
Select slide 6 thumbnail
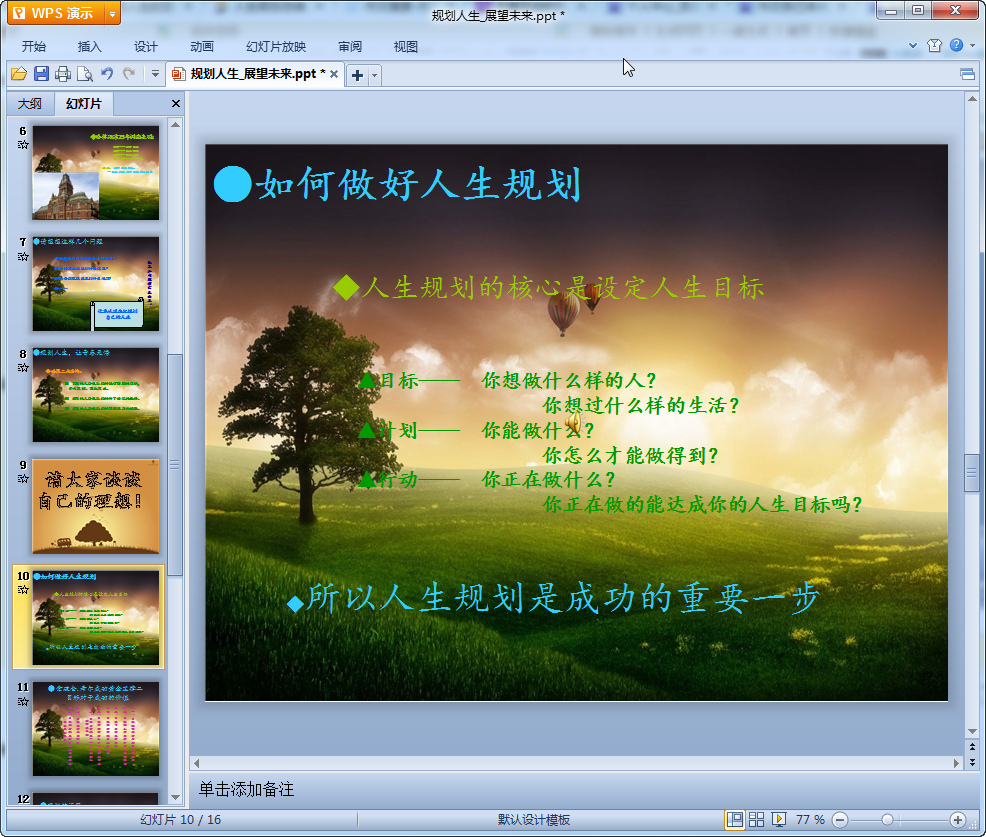pyautogui.click(x=96, y=172)
